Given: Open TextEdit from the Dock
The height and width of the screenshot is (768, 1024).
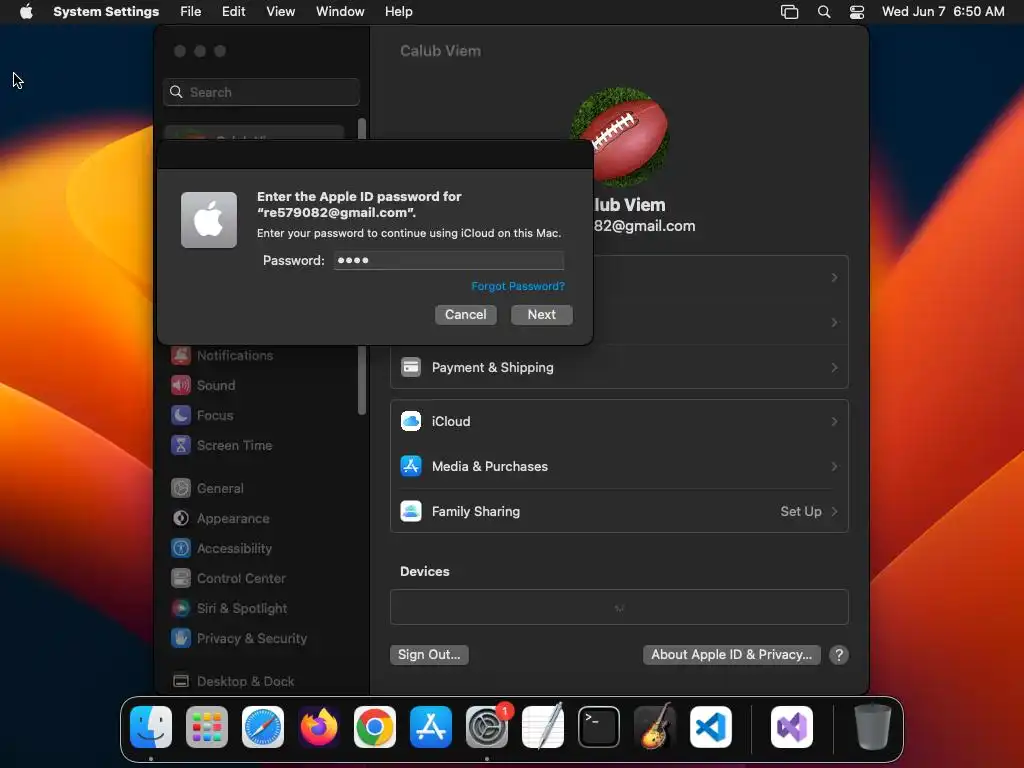Looking at the screenshot, I should click(543, 727).
